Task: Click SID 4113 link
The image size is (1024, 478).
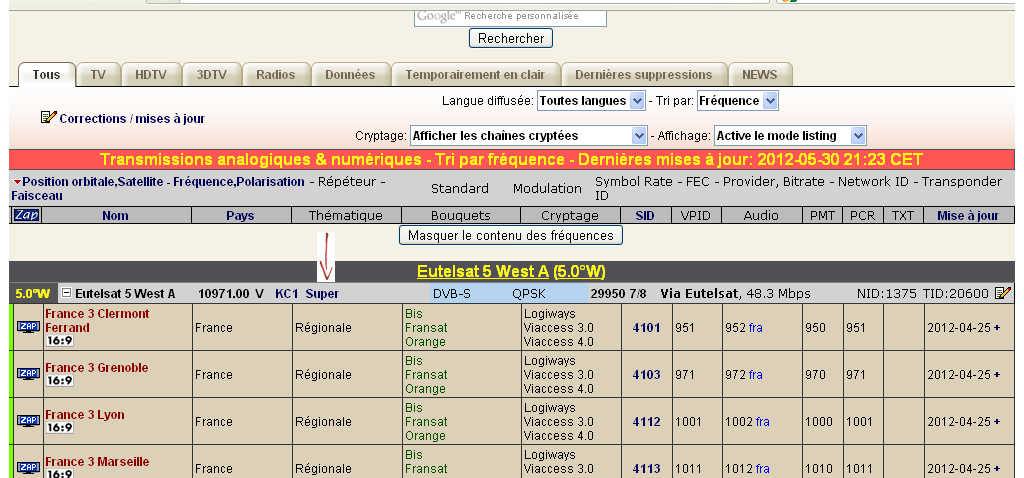Action: [x=647, y=469]
